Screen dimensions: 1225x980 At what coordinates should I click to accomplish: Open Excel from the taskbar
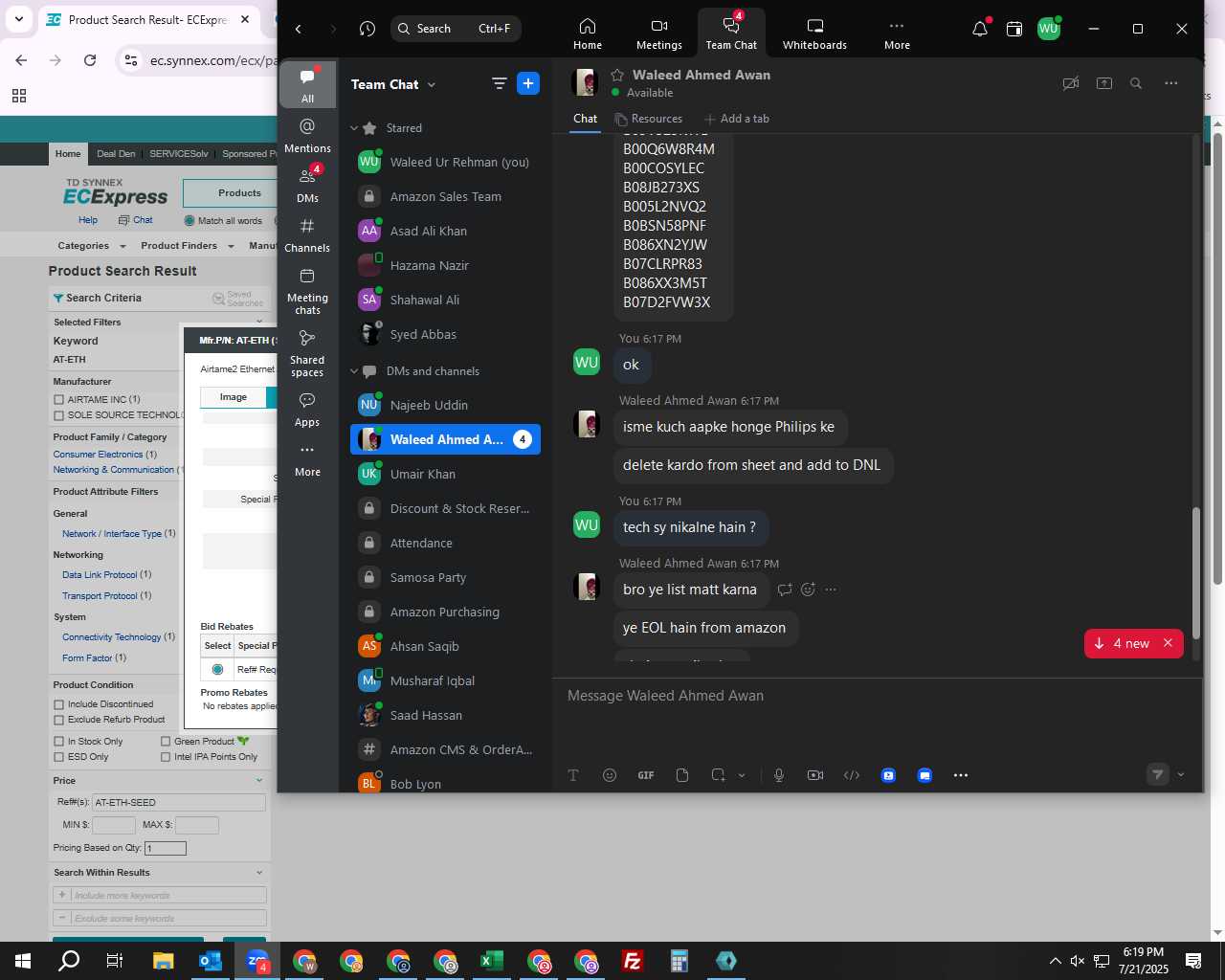click(x=492, y=961)
